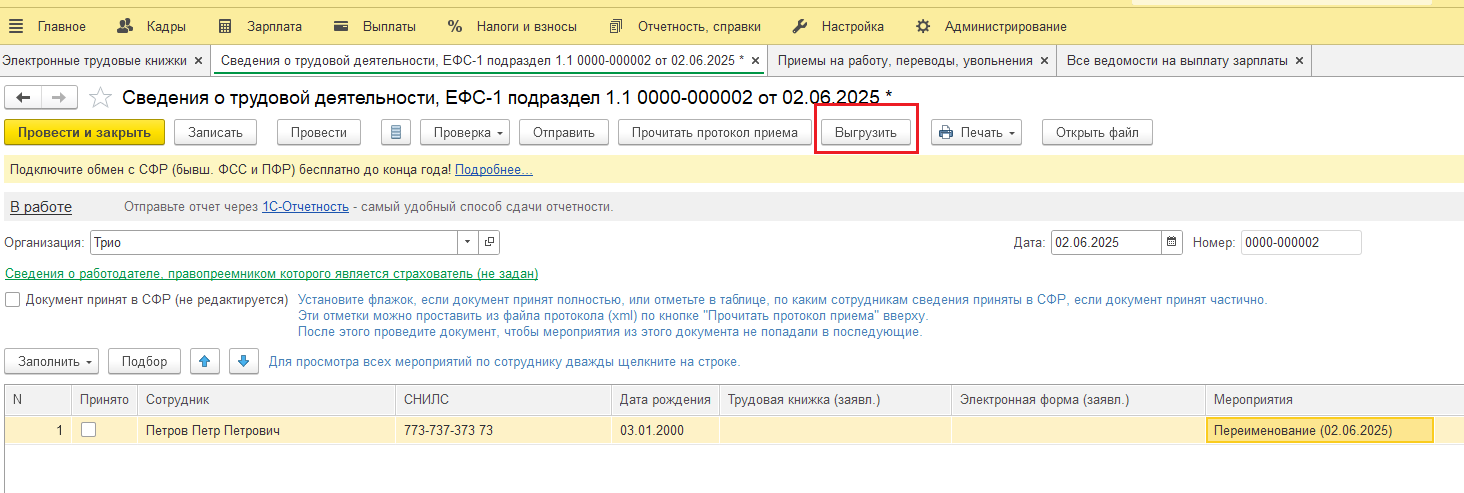Click the СНИЛС column header
This screenshot has width=1464, height=493.
[503, 399]
